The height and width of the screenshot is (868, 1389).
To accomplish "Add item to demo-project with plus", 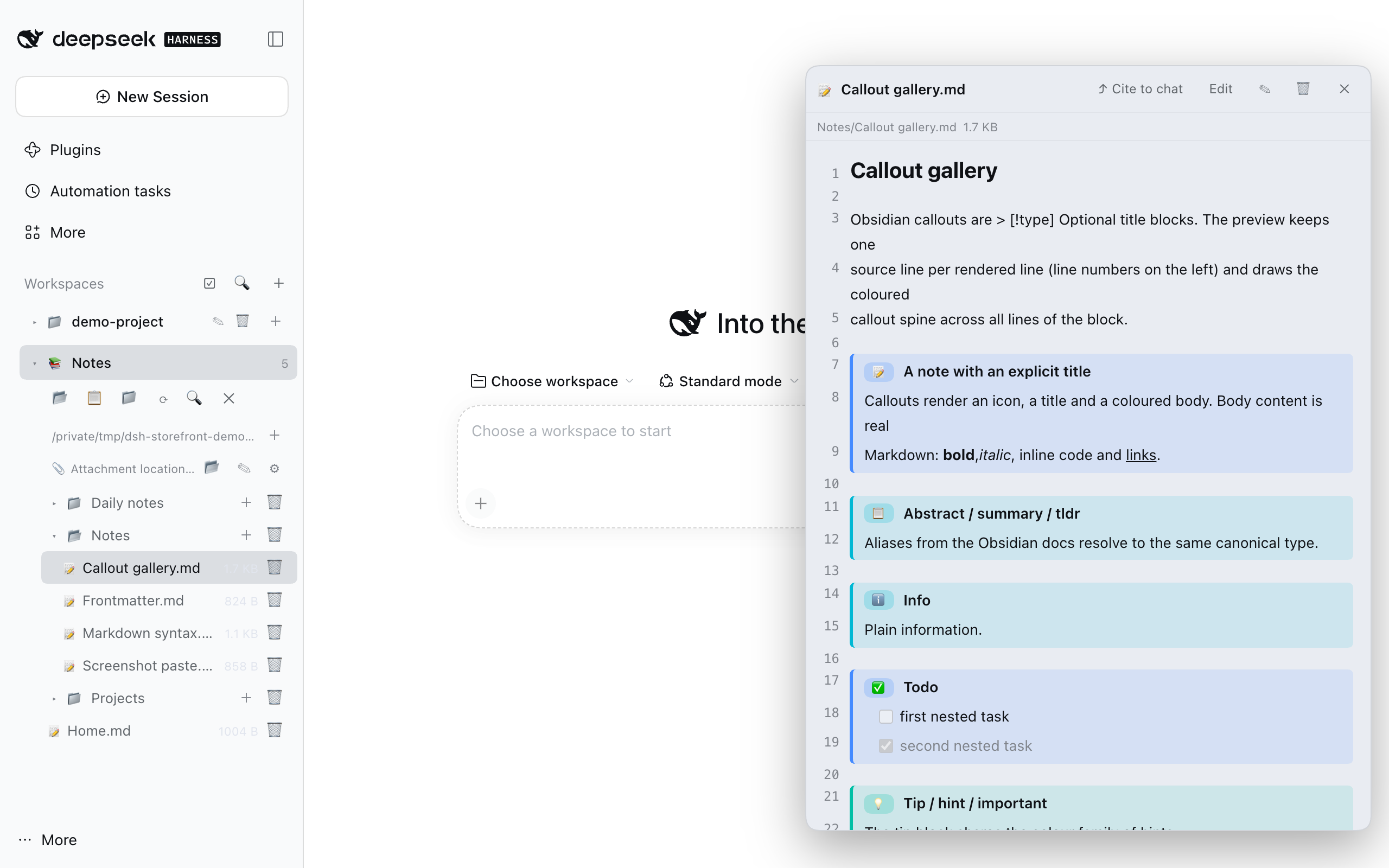I will (276, 322).
